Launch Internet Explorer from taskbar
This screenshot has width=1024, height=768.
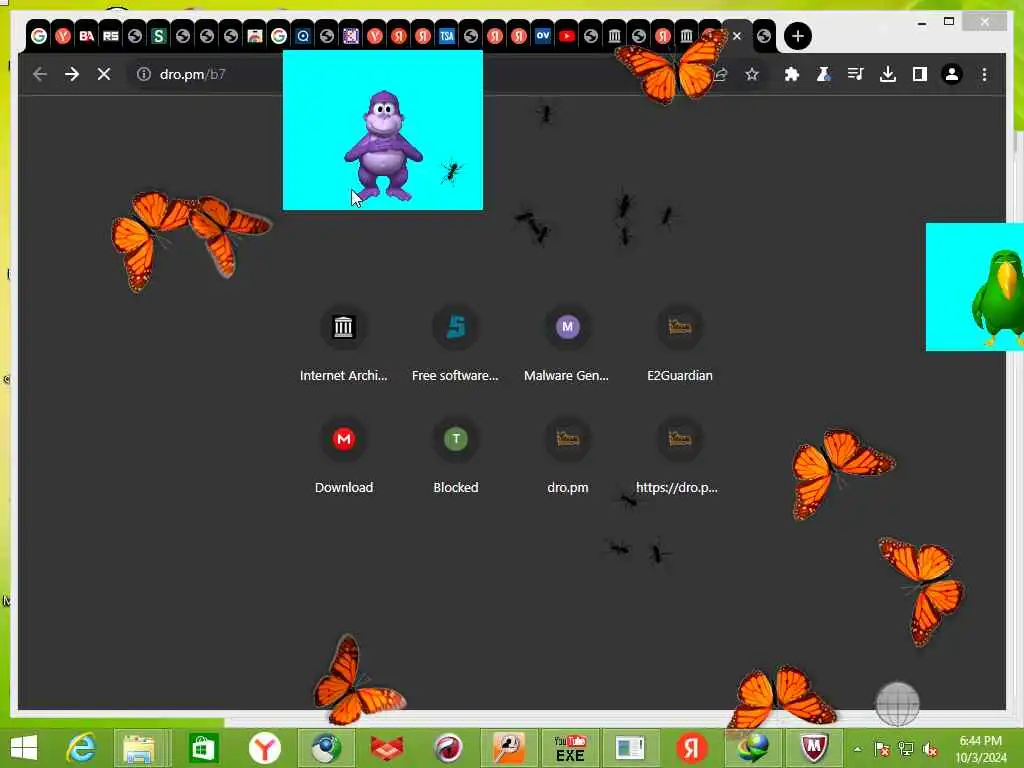[x=82, y=748]
